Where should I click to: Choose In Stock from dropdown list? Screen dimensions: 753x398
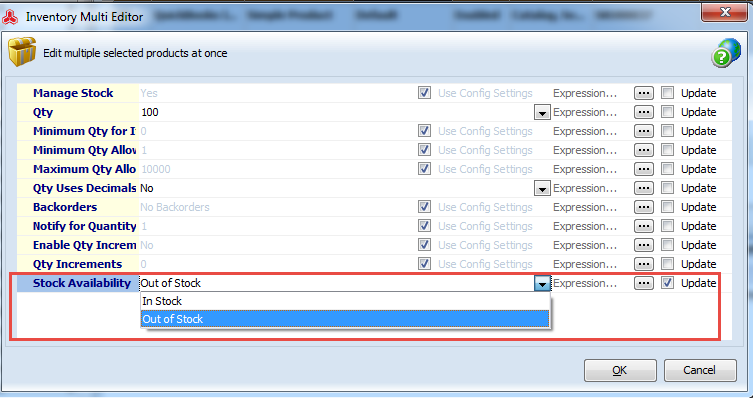pyautogui.click(x=345, y=302)
